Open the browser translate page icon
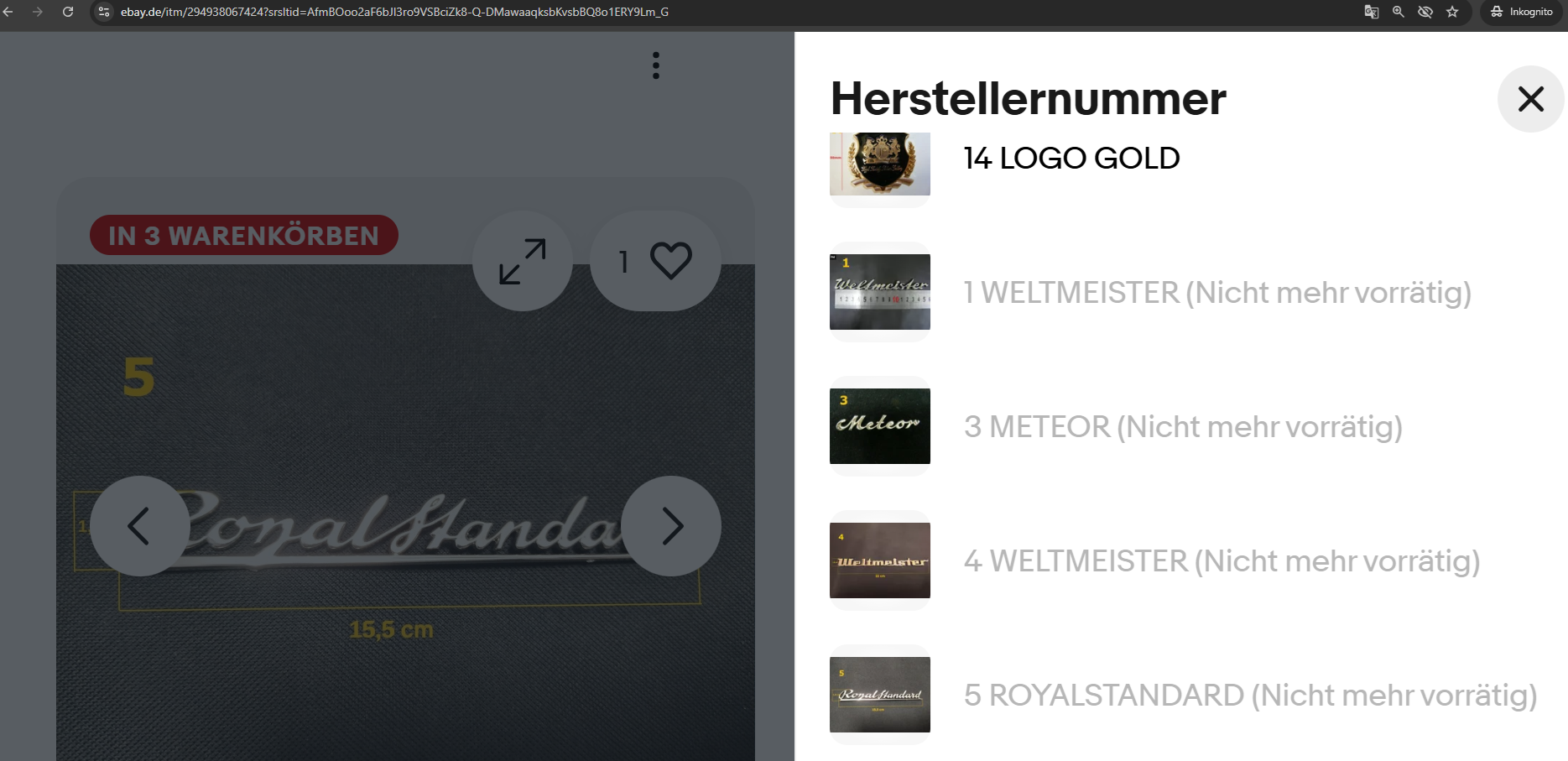The height and width of the screenshot is (761, 1568). 1372,12
